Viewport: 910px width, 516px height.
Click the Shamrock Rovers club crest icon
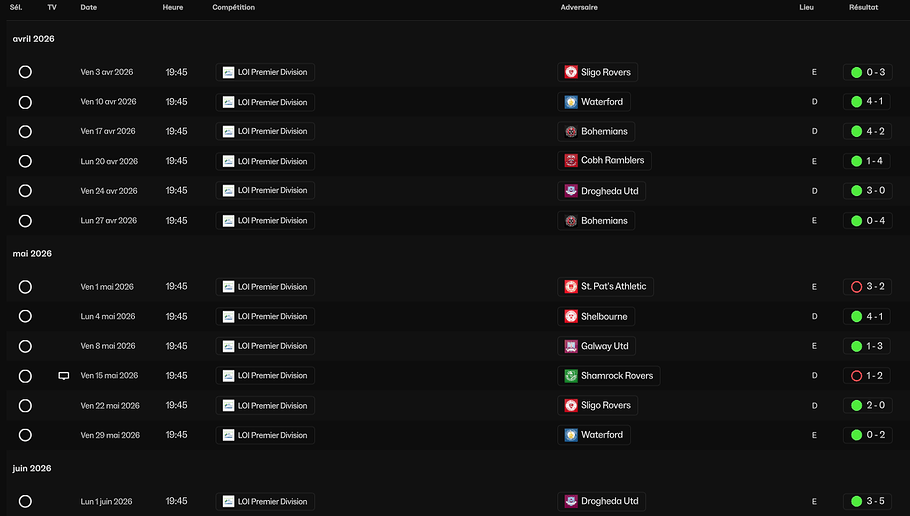571,376
